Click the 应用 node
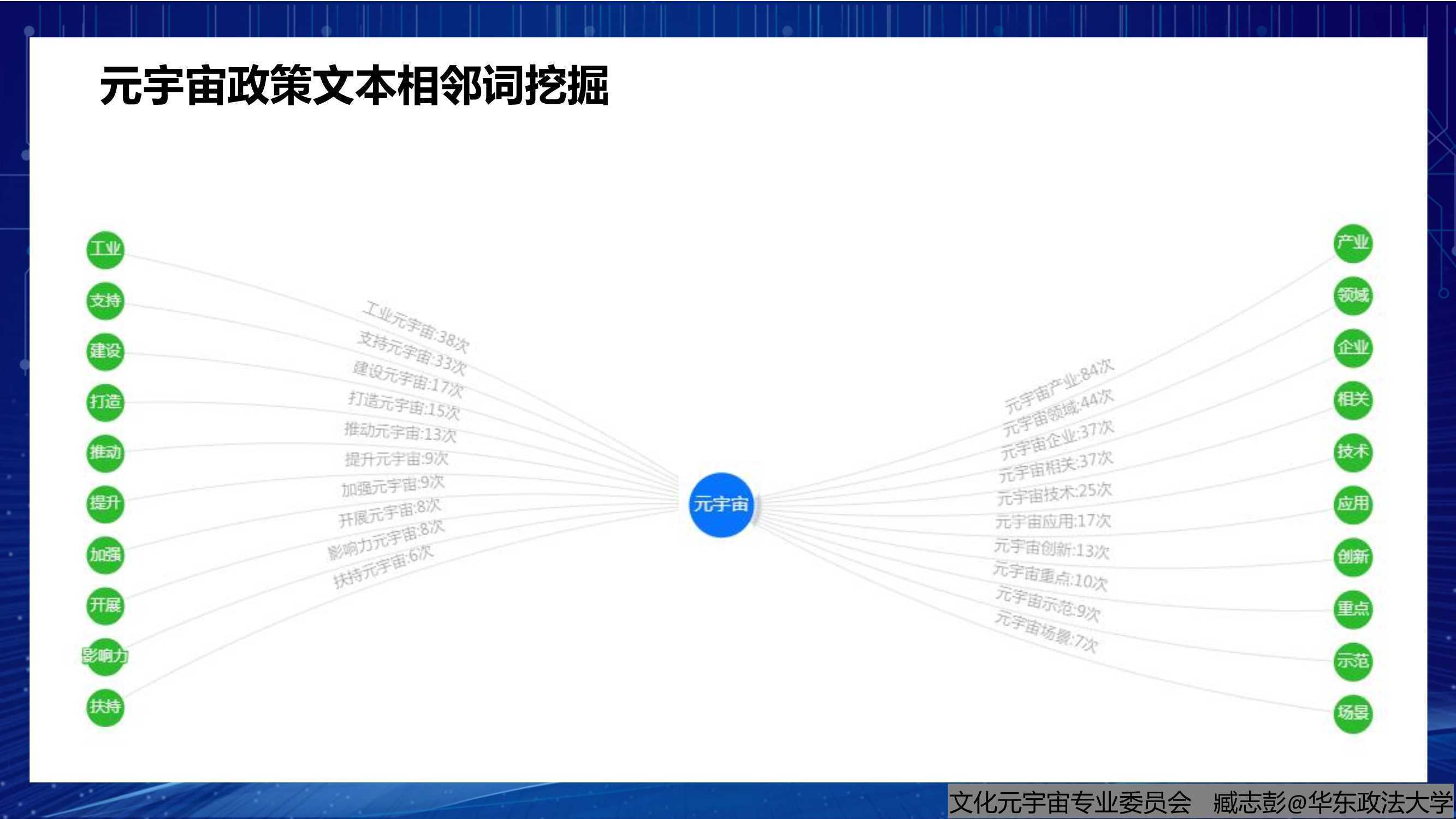The image size is (1456, 819). click(x=1353, y=504)
